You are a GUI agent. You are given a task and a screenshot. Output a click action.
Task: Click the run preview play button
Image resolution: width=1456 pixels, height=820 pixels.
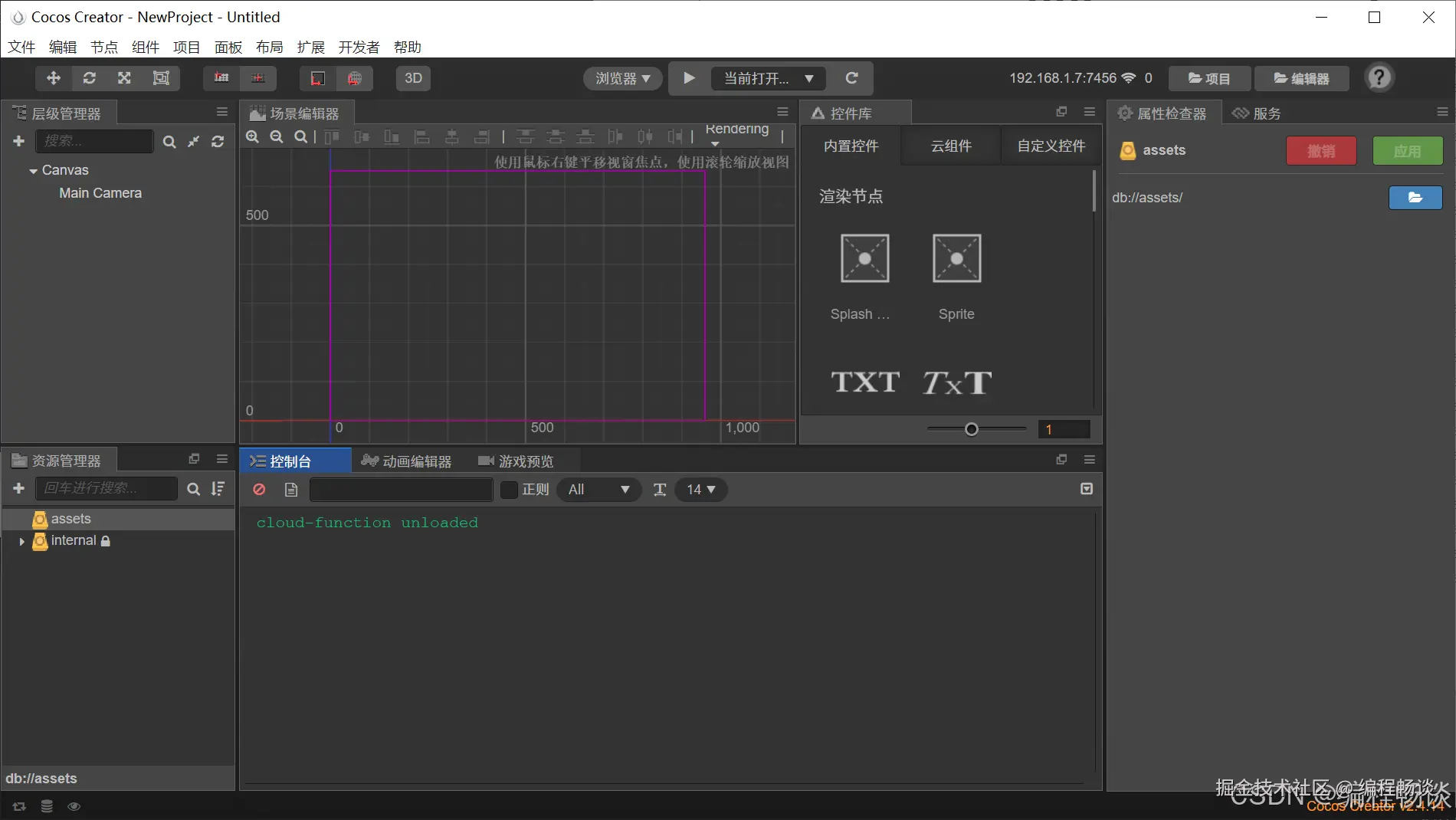click(x=687, y=77)
